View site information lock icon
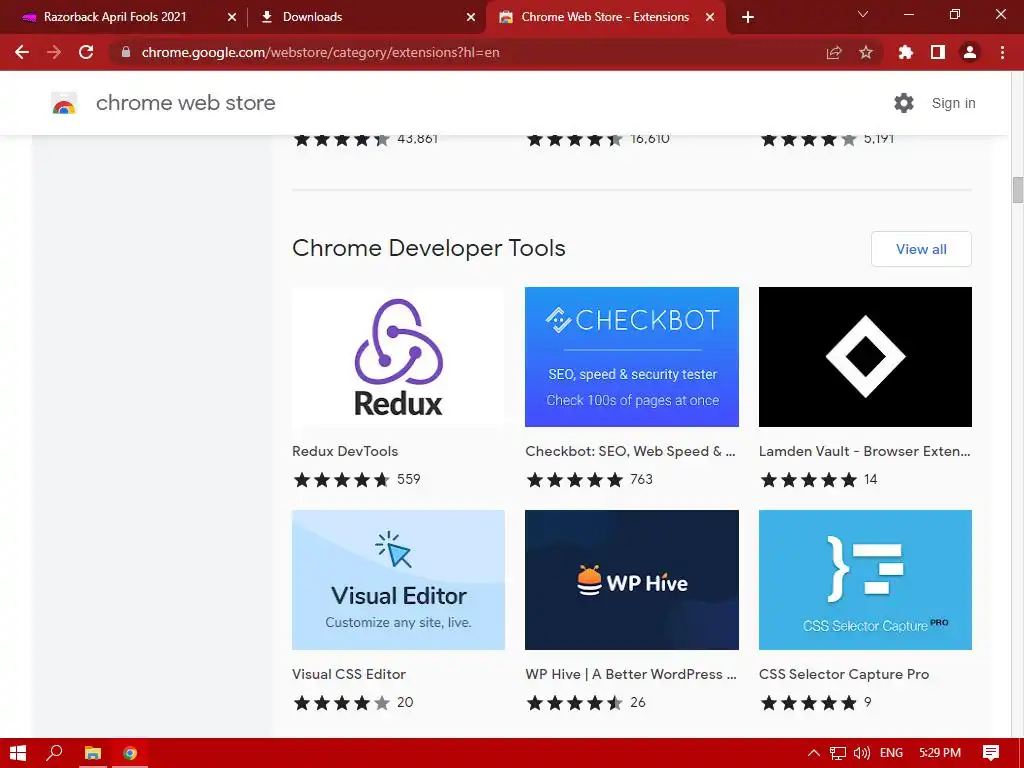1024x768 pixels. tap(126, 52)
